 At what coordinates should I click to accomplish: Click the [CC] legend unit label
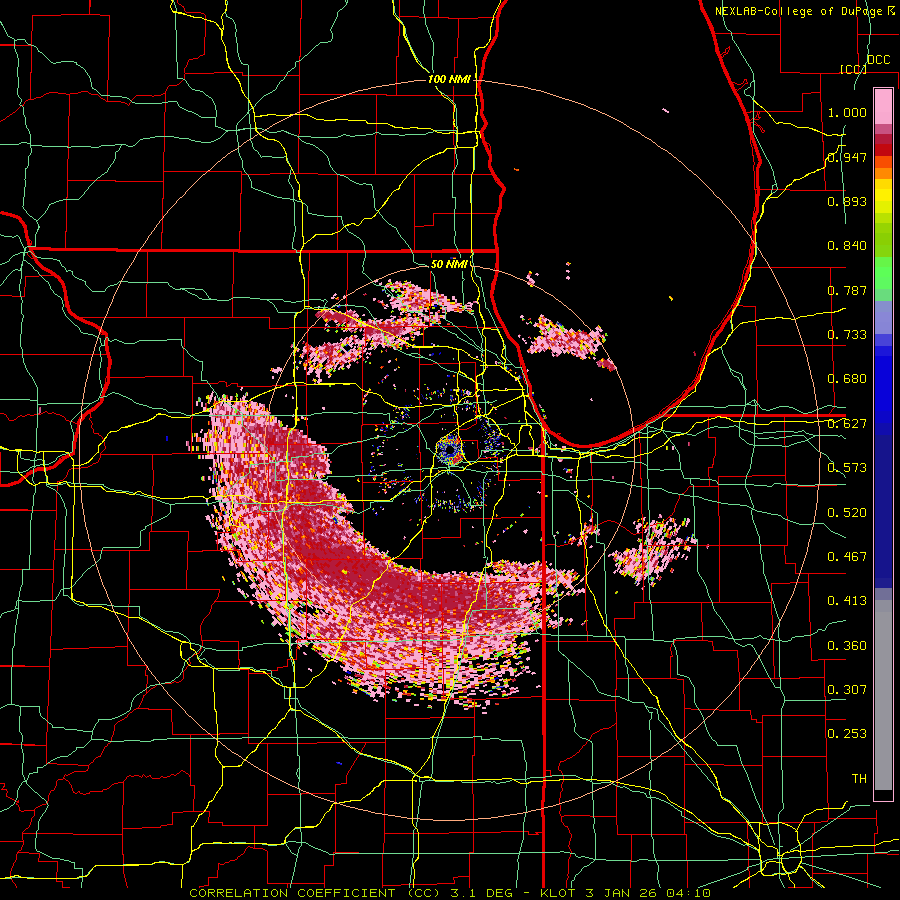click(853, 69)
